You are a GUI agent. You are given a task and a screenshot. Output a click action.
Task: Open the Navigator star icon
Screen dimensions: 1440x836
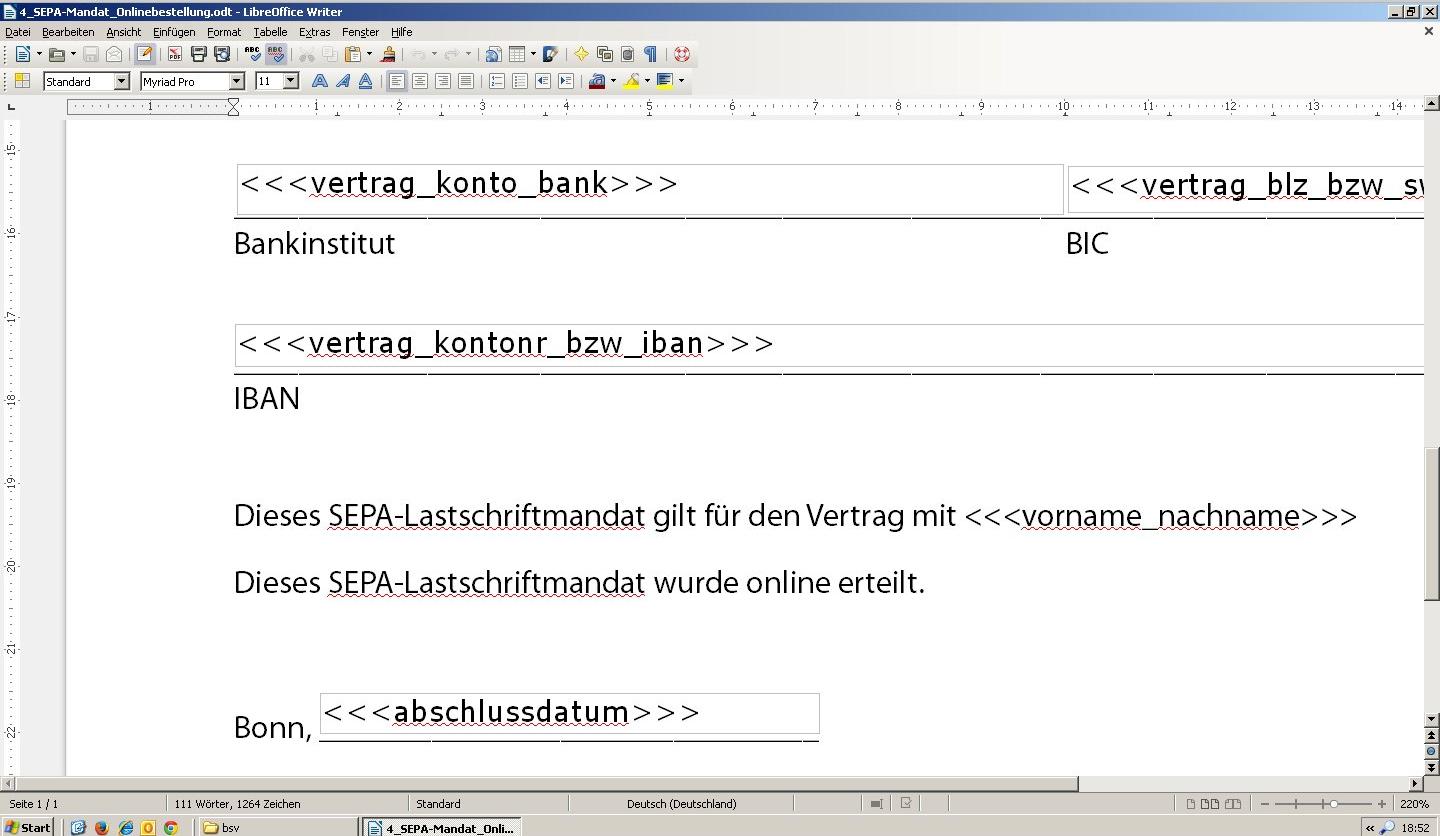[x=581, y=54]
